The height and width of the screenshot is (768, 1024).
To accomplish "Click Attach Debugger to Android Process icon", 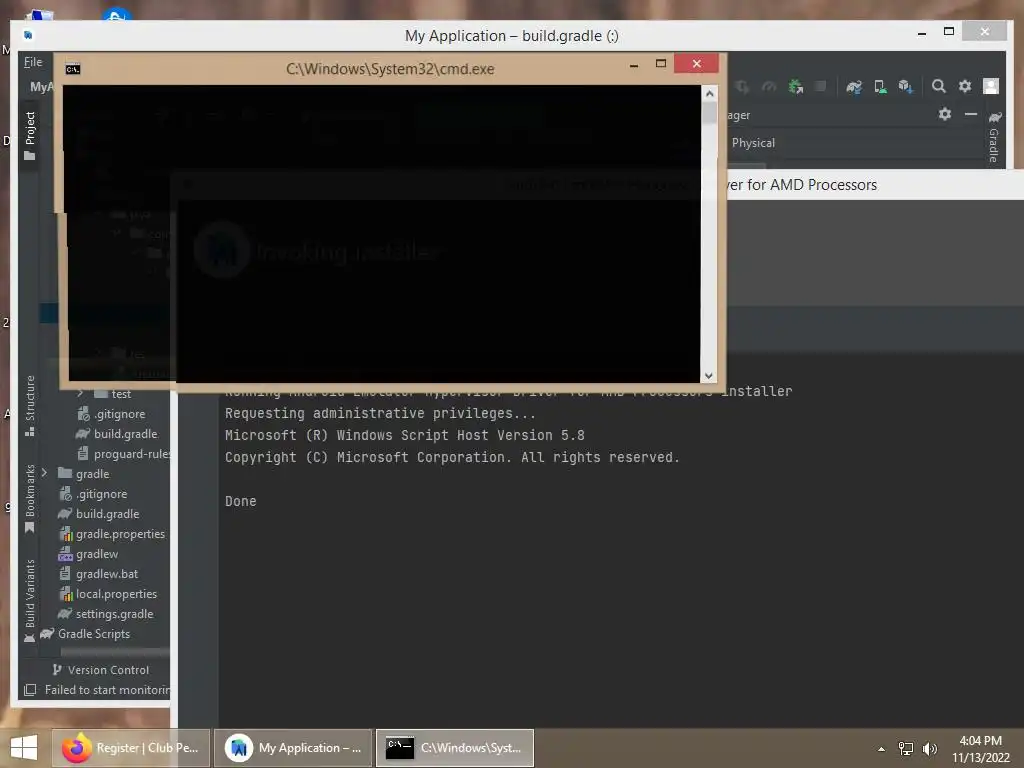I will click(x=795, y=86).
